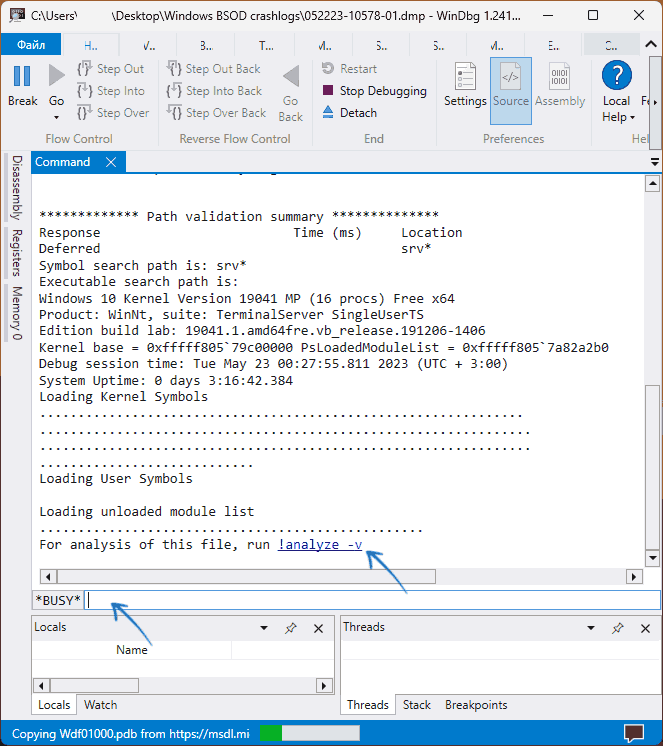Click the command input field
Screen dimensions: 663x746
coord(372,600)
